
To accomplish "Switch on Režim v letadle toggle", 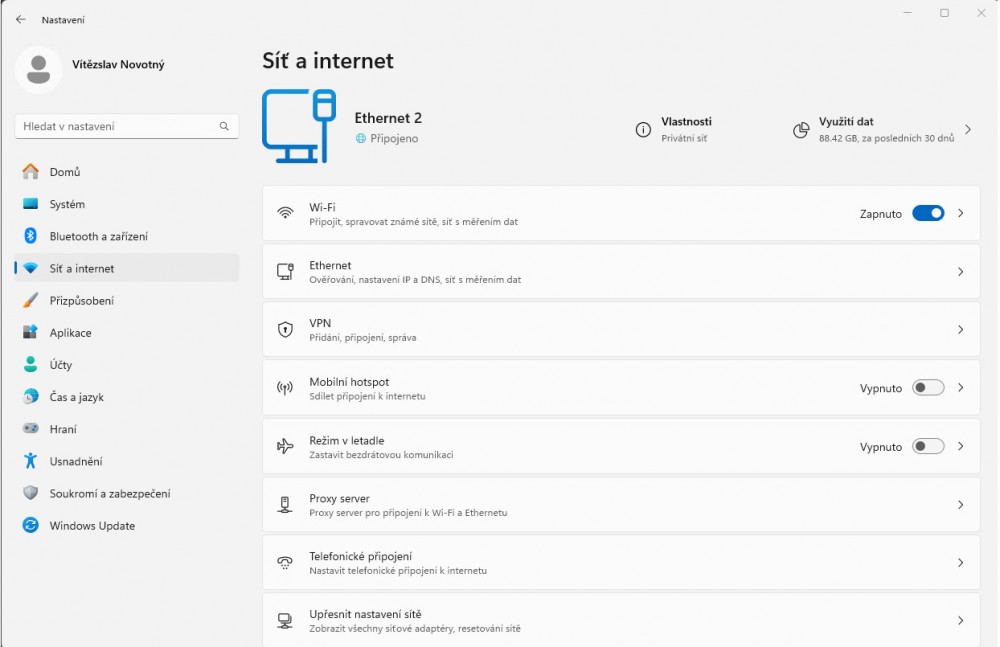I will pos(928,447).
